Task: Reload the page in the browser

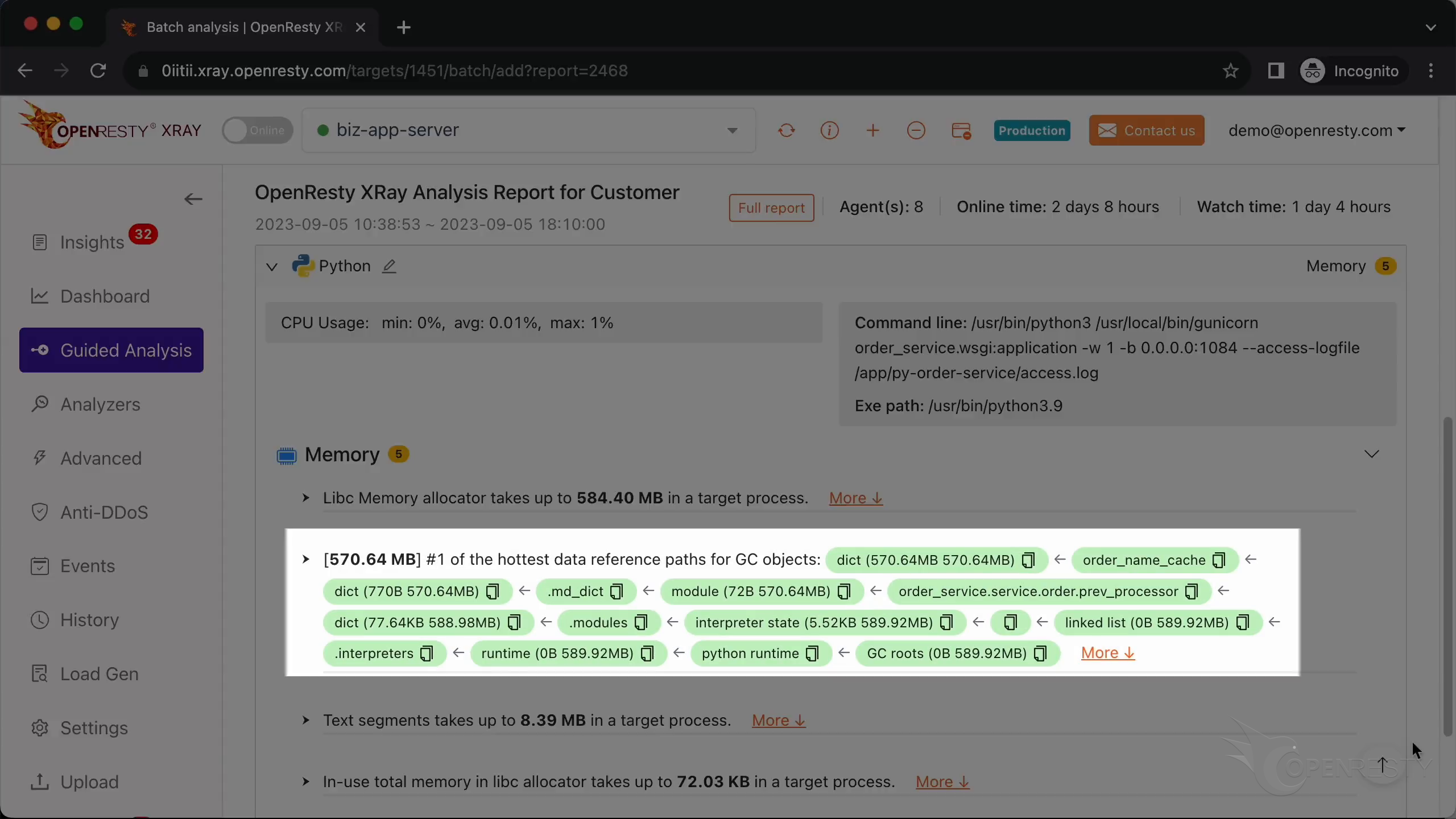Action: [x=98, y=71]
